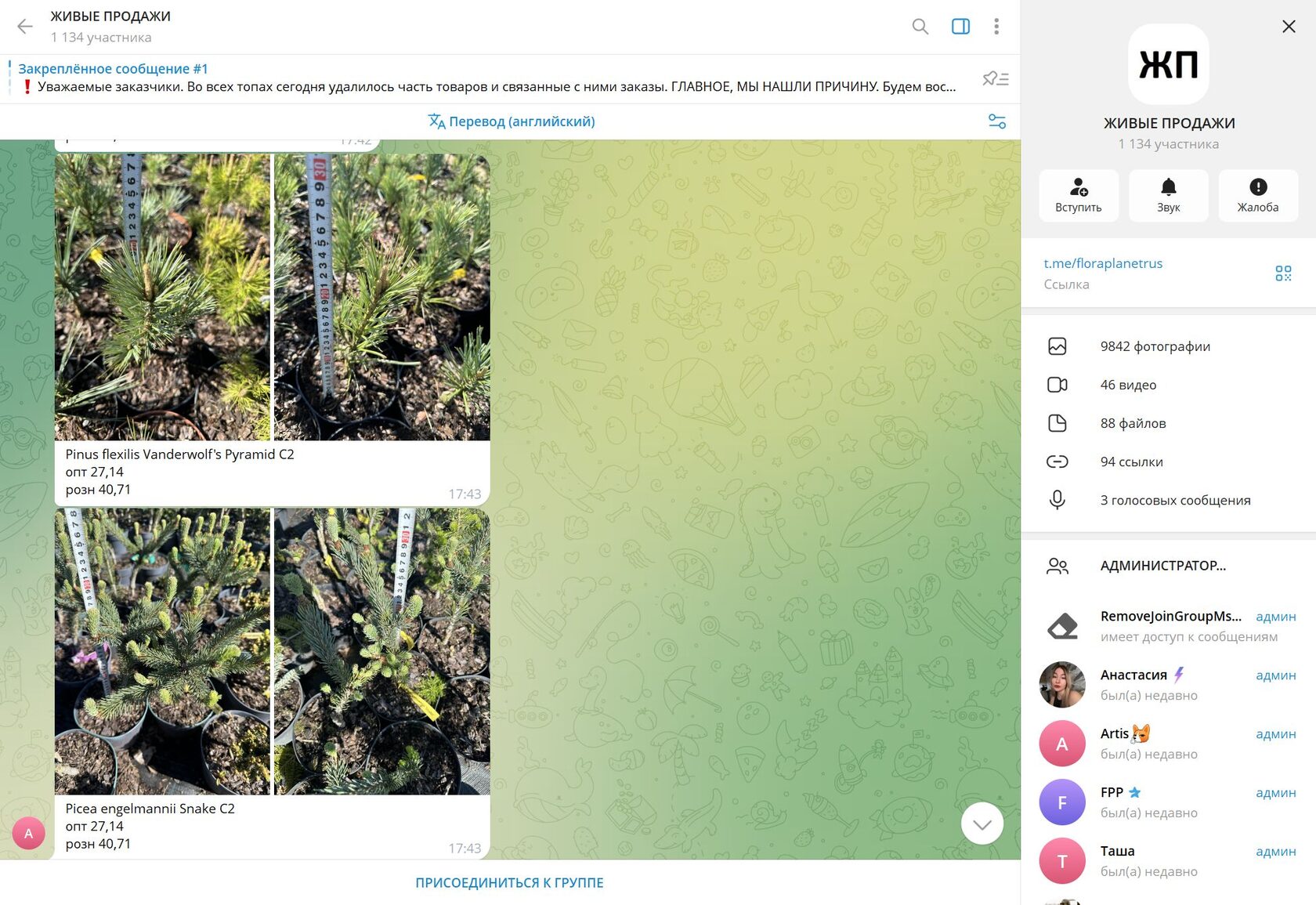Translate messages to English
The width and height of the screenshot is (1316, 905).
point(511,121)
